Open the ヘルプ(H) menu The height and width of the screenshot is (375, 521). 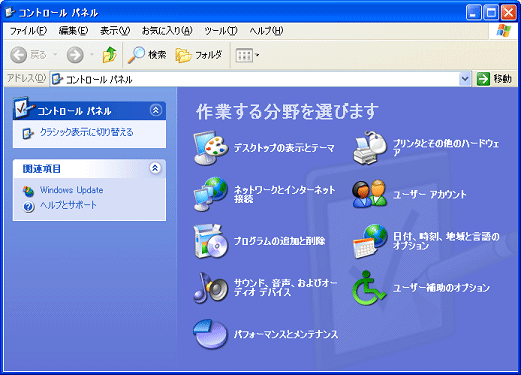pyautogui.click(x=266, y=31)
